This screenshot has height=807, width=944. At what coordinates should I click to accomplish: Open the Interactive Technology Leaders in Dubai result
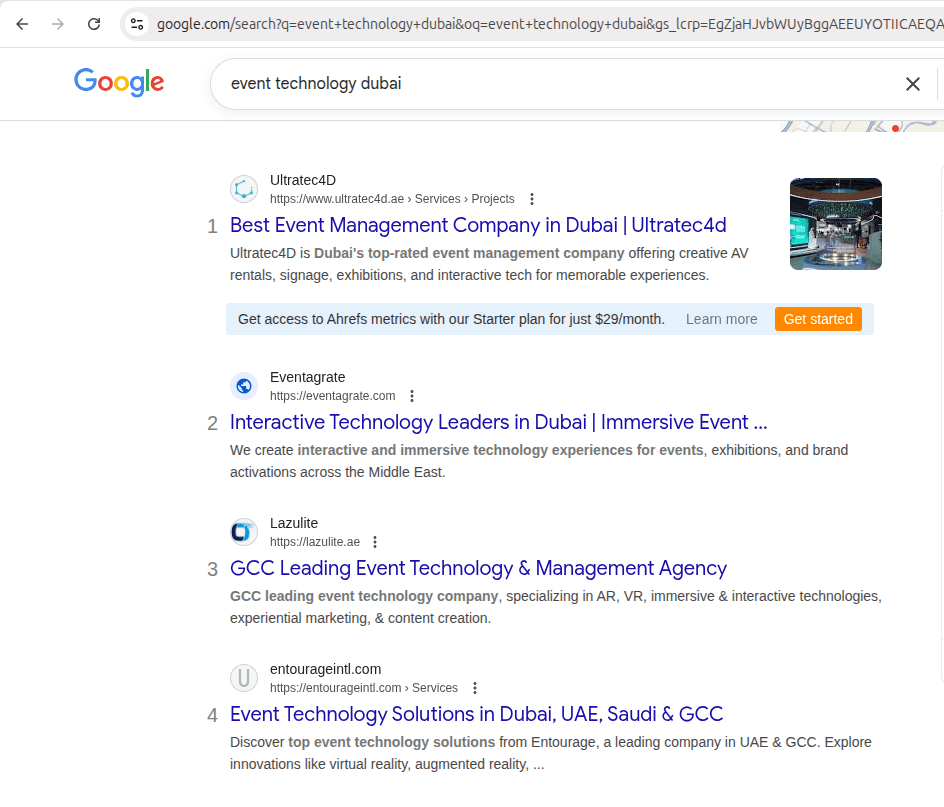[x=498, y=422]
